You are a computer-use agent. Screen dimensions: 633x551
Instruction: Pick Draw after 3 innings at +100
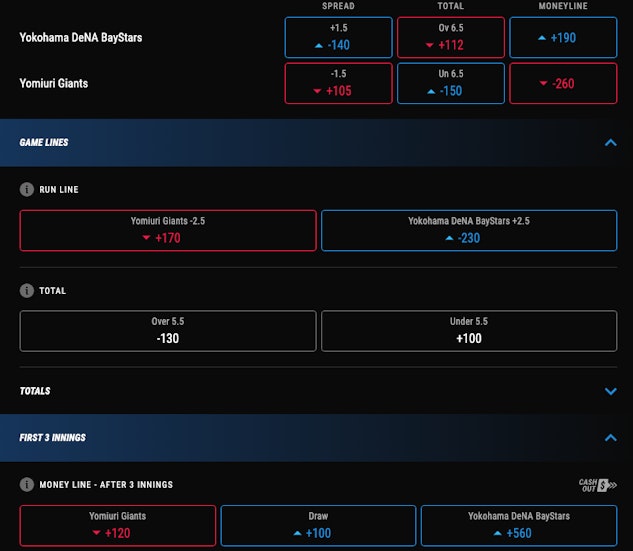(318, 526)
